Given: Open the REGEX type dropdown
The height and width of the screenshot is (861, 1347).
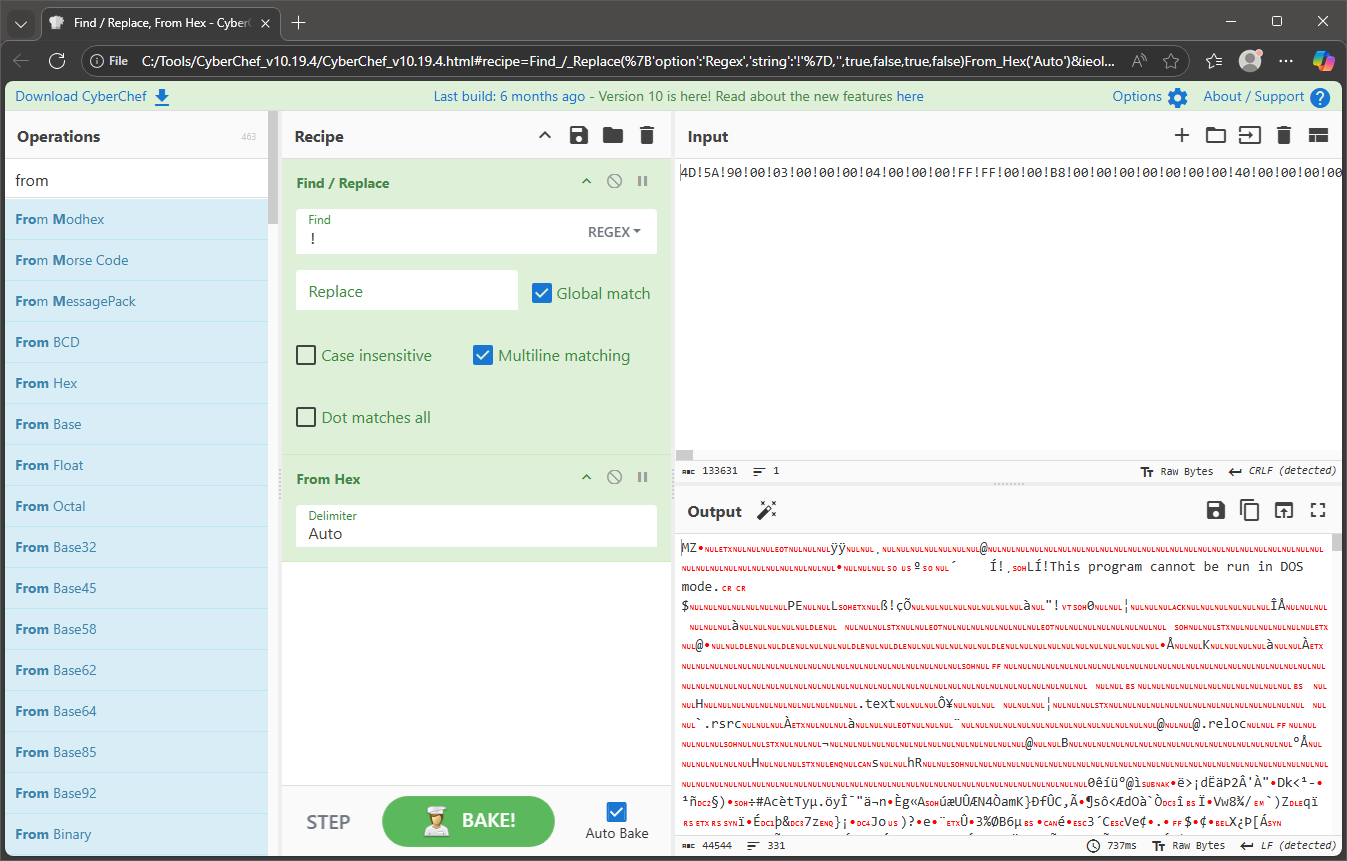Looking at the screenshot, I should point(614,232).
